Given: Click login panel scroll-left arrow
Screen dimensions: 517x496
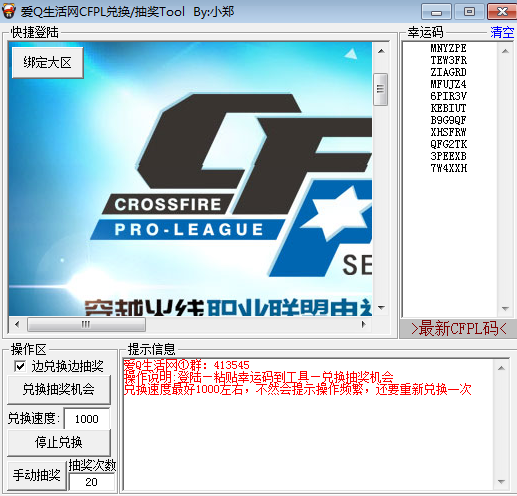Looking at the screenshot, I should coord(17,324).
